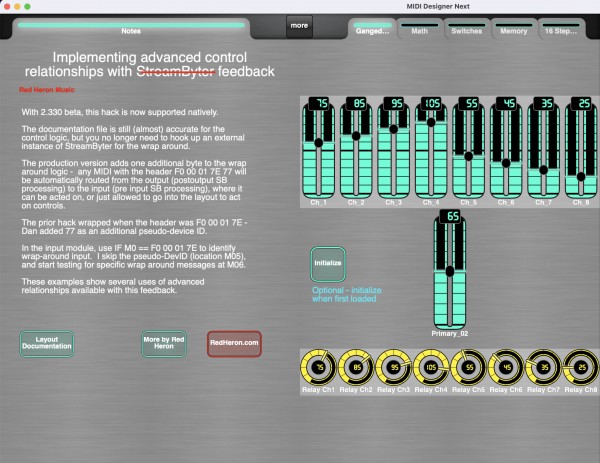Click the Relay Ch1 label
The width and height of the screenshot is (600, 463).
pos(318,390)
